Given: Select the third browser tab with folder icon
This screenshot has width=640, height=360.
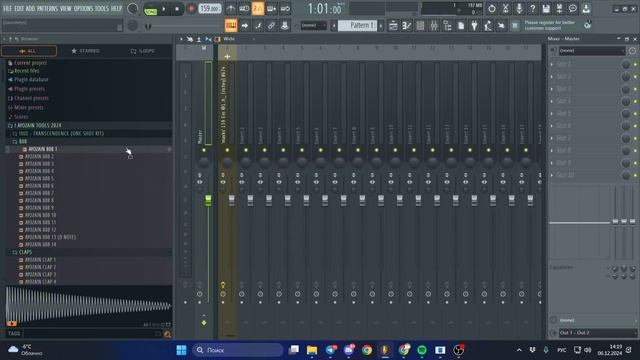Looking at the screenshot, I should click(x=142, y=51).
